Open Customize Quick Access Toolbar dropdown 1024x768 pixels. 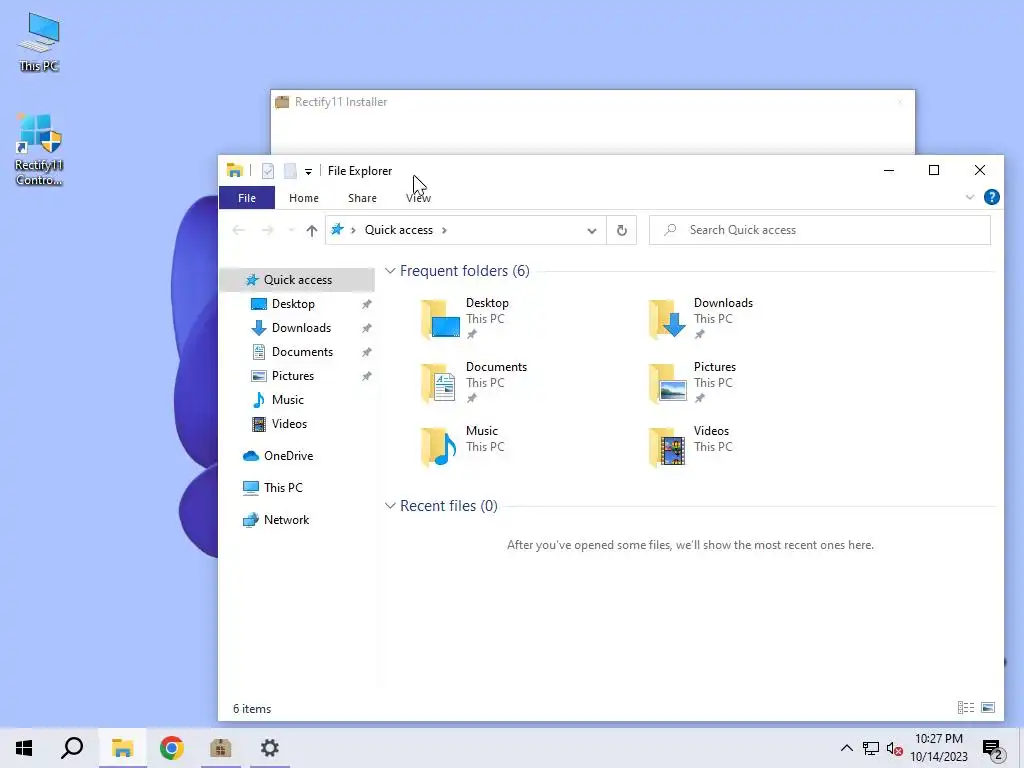point(308,172)
